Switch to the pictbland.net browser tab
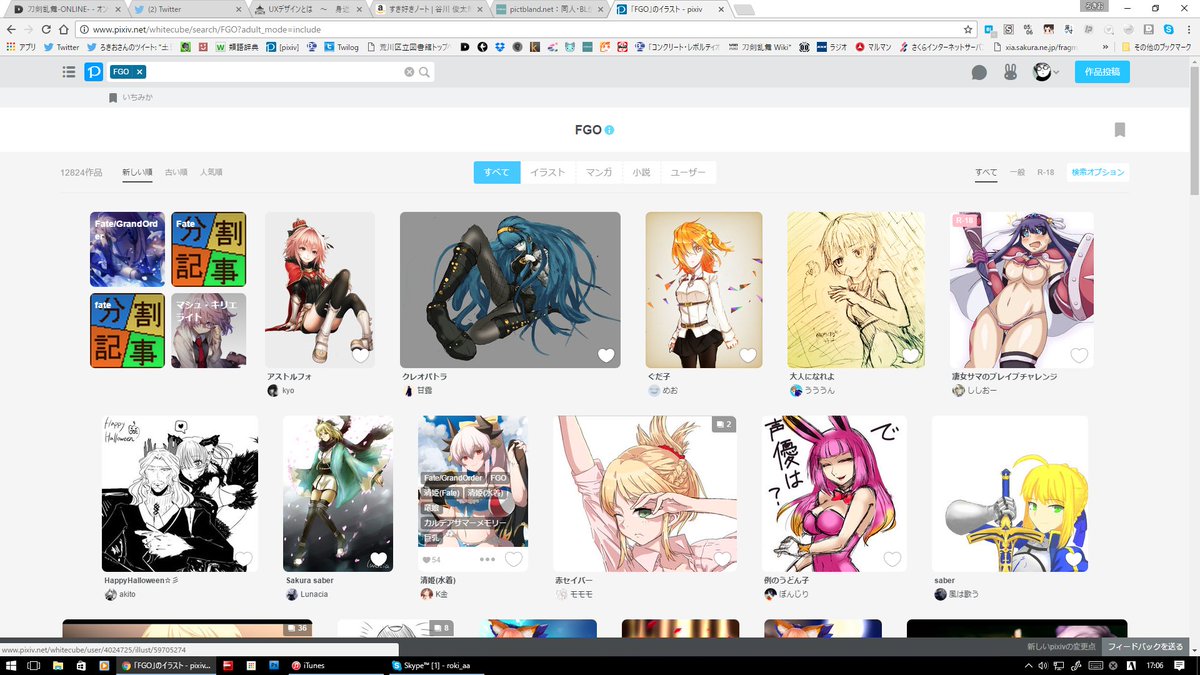 [550, 9]
